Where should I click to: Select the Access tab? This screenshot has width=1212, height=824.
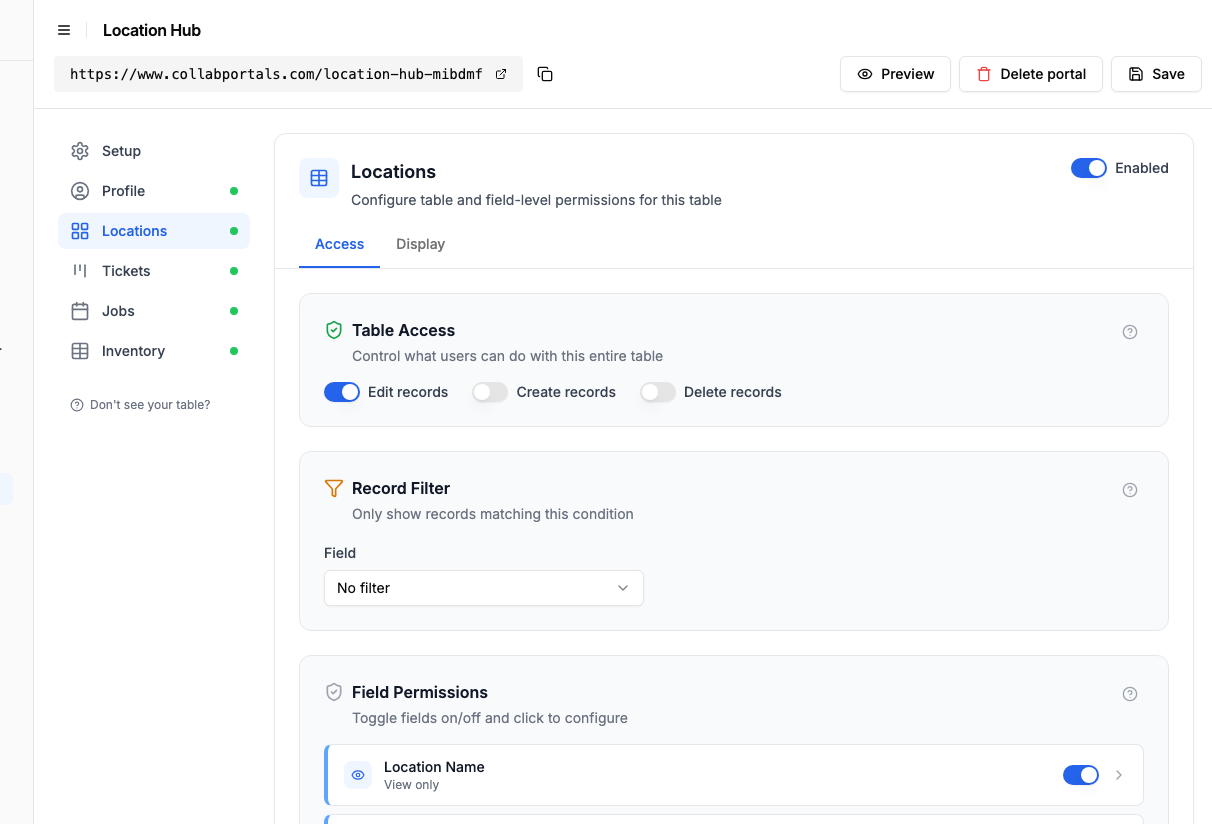(x=340, y=244)
